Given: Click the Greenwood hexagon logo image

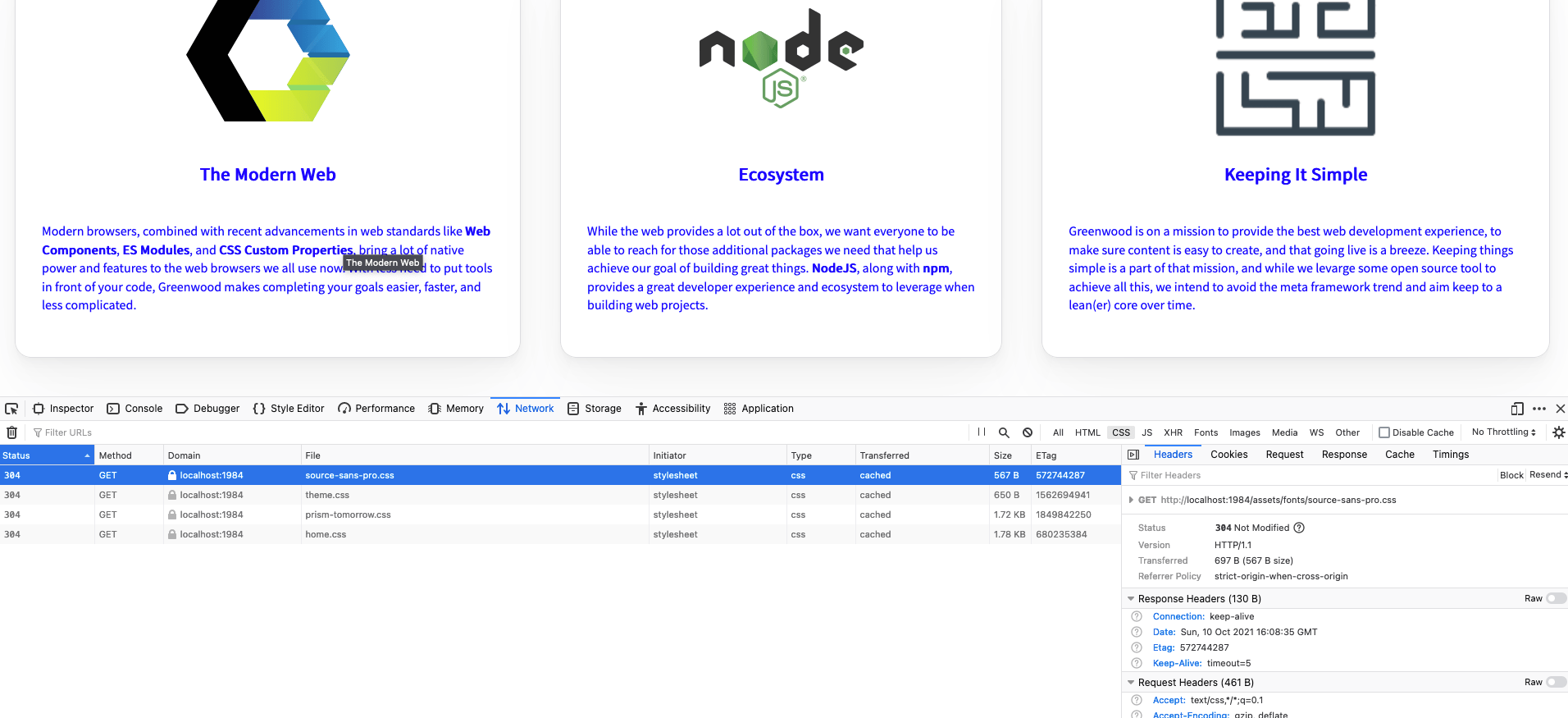Looking at the screenshot, I should tap(268, 61).
